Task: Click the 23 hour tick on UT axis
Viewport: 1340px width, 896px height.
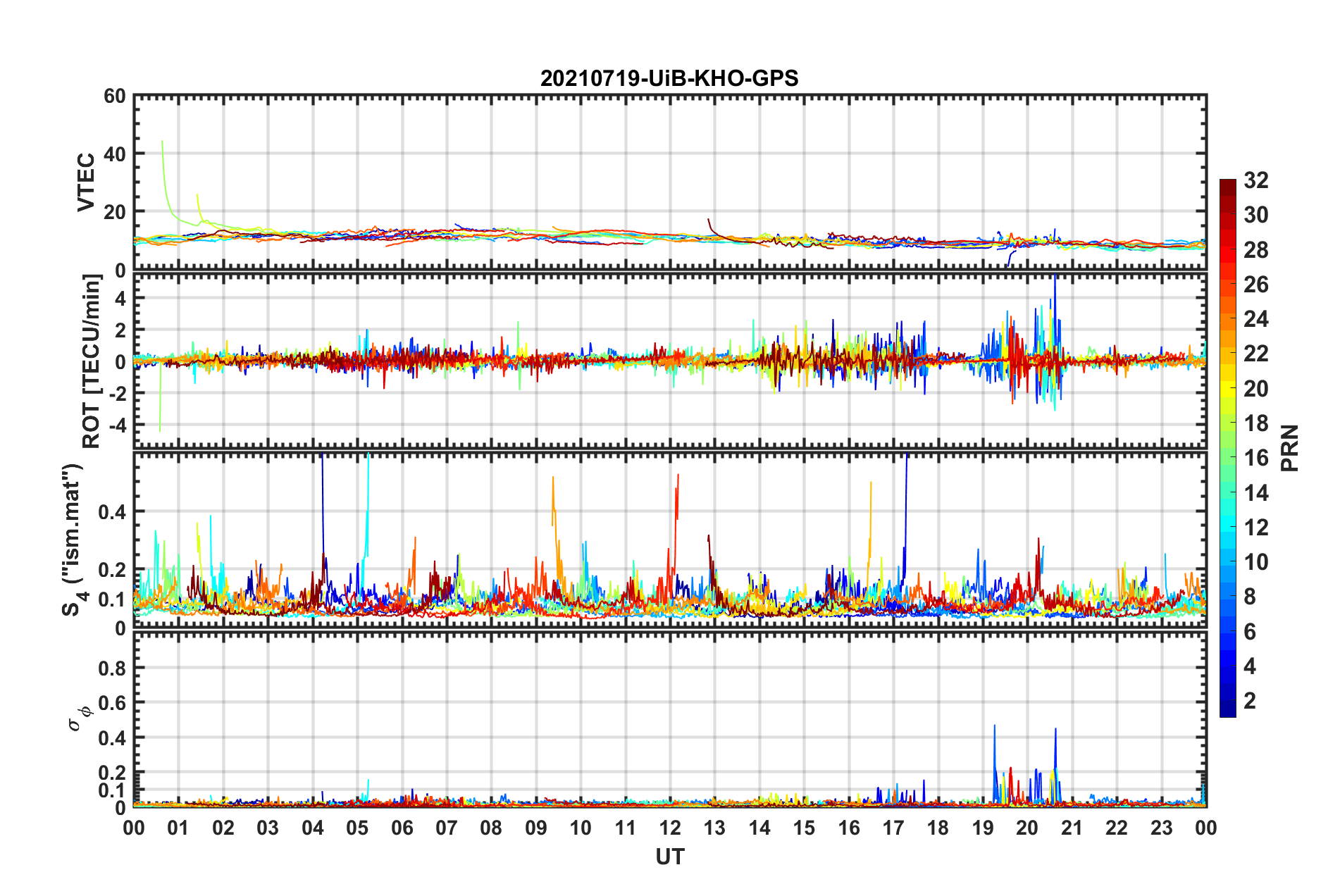Action: 1162,828
